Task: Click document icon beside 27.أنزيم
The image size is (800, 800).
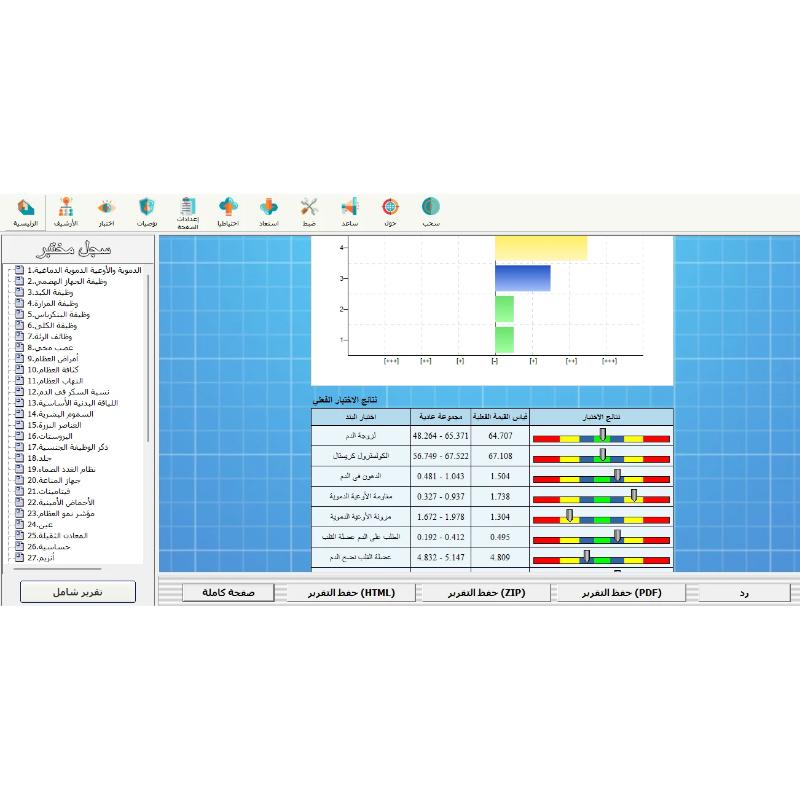Action: (x=19, y=558)
